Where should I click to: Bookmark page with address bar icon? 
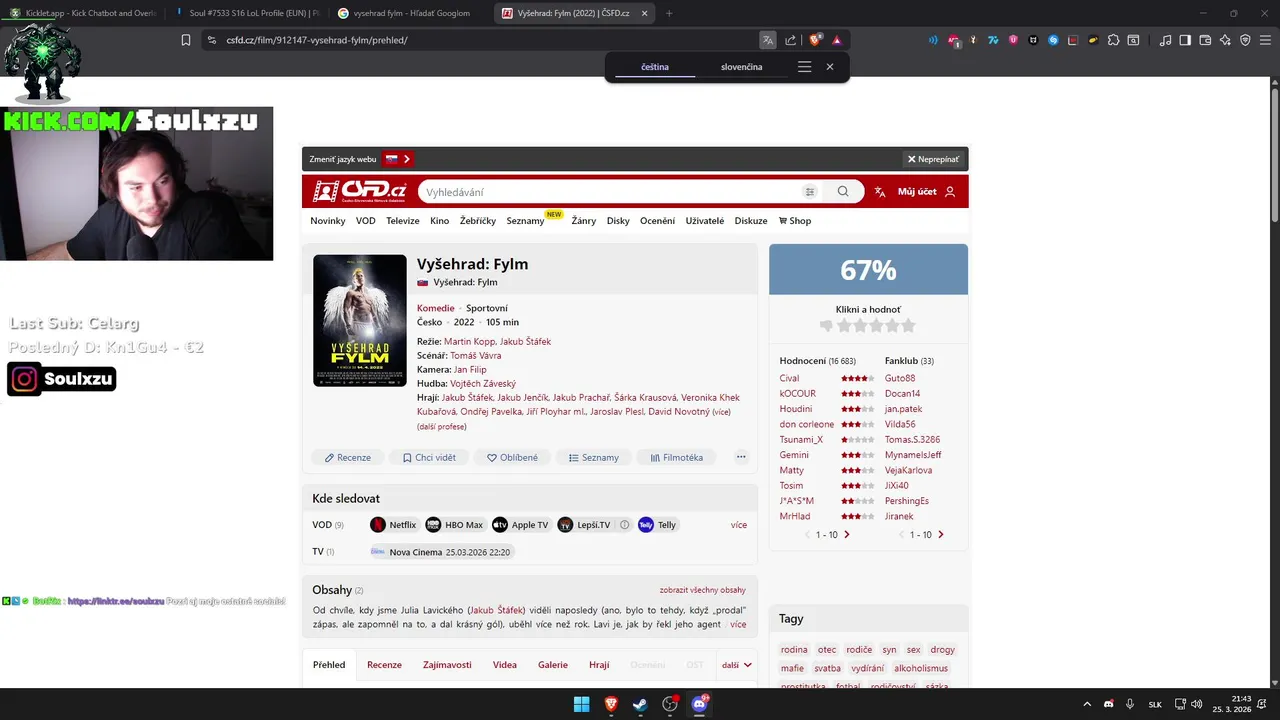(x=185, y=40)
